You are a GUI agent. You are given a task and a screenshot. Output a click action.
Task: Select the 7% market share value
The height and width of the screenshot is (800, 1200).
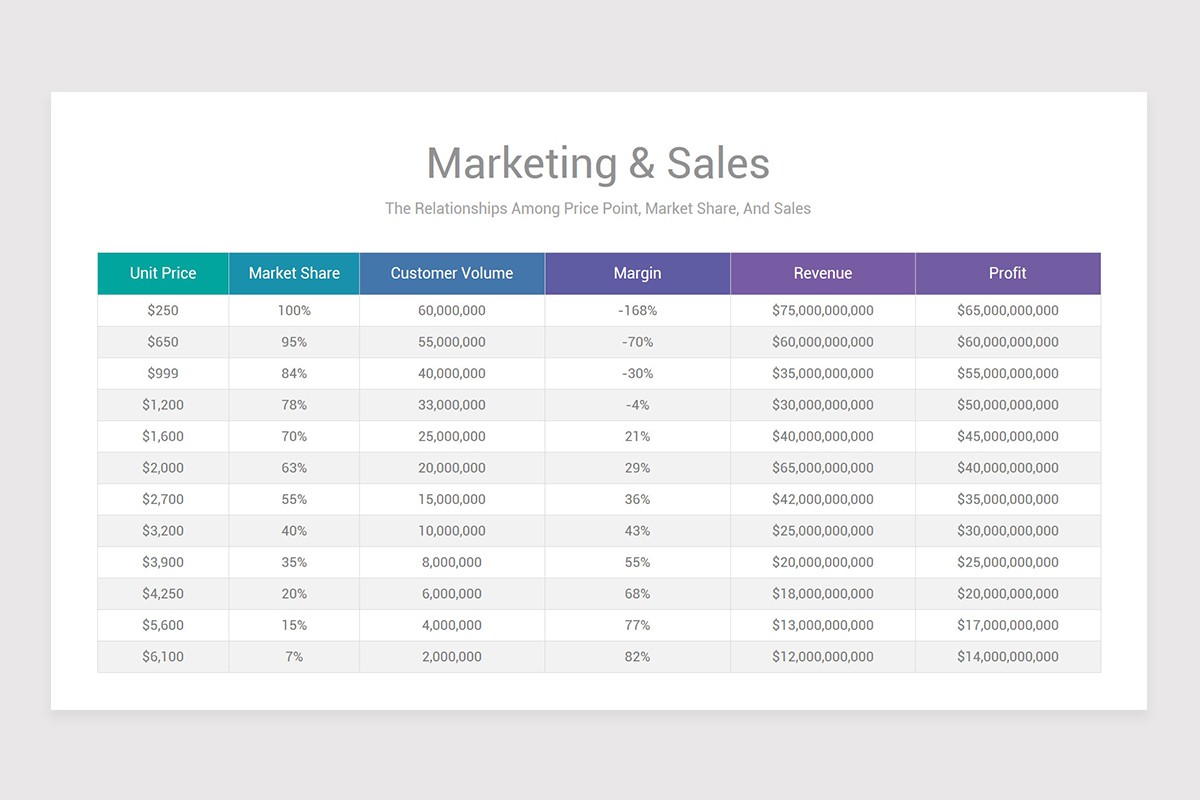pos(293,656)
